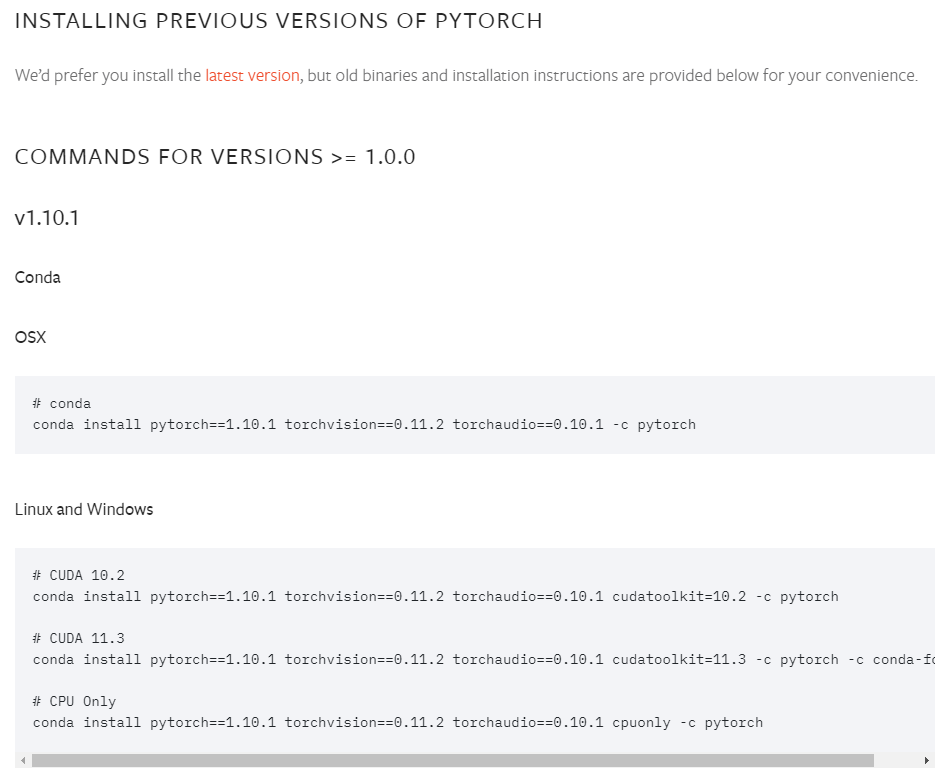The image size is (941, 768).
Task: Click the cpuonly conda install command
Action: (398, 723)
